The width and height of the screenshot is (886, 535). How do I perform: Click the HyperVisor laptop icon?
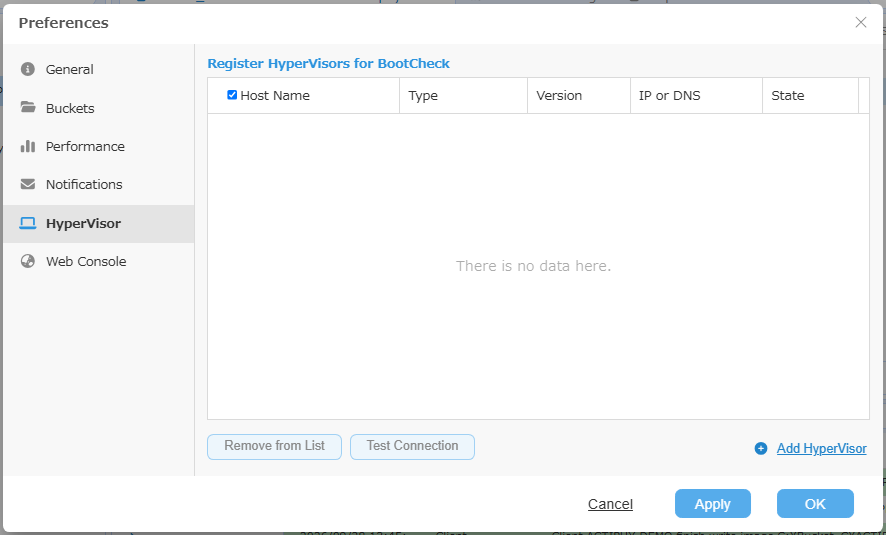tap(28, 223)
